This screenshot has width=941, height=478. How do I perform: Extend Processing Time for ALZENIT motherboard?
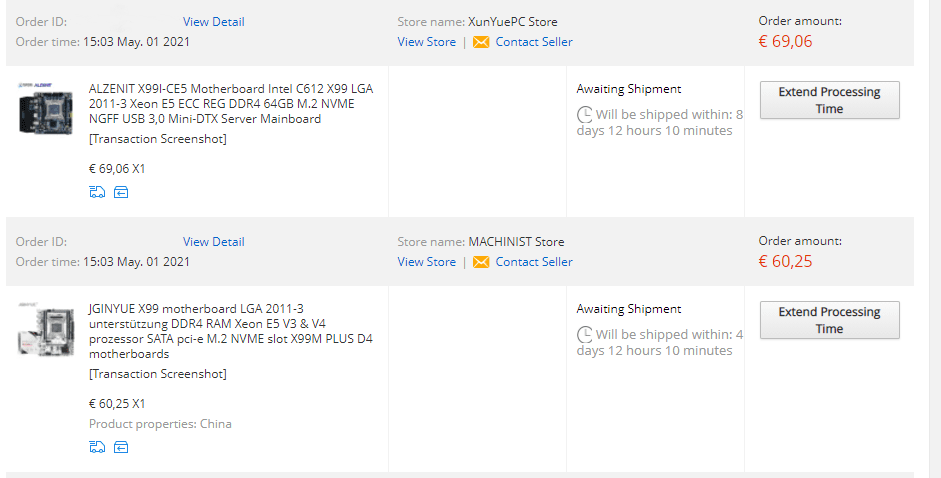[x=829, y=100]
